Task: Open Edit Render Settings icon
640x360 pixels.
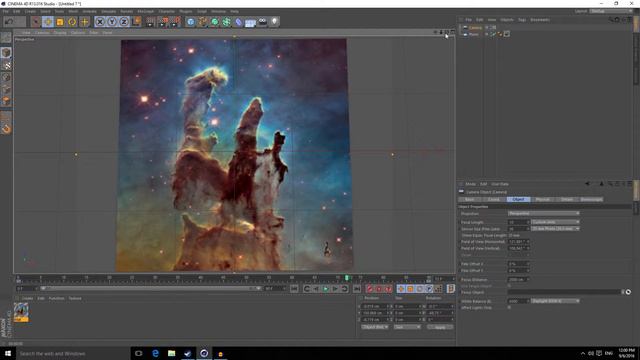Action: click(x=175, y=22)
